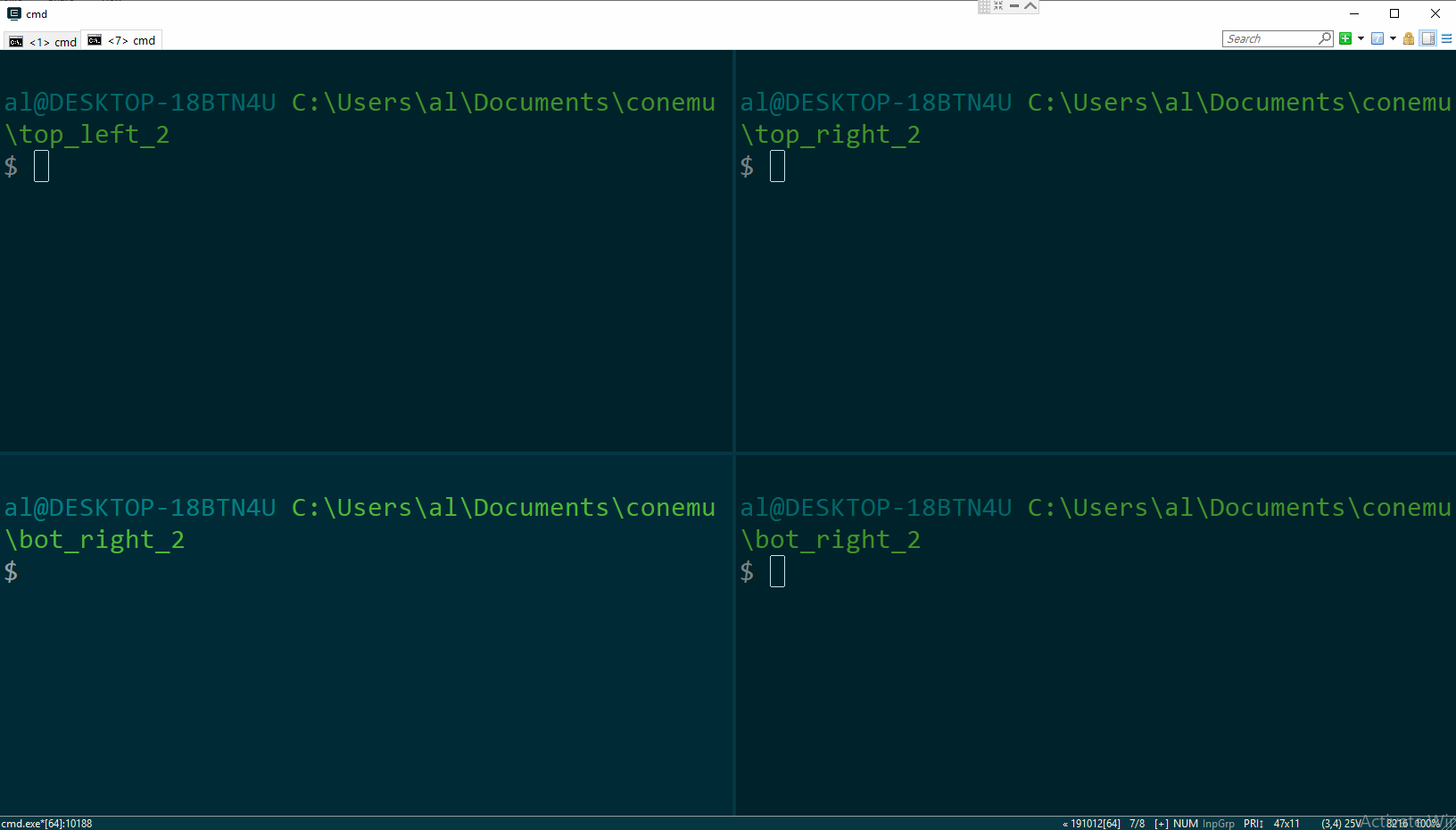Create a new console with the green plus
Viewport: 1456px width, 830px height.
pos(1345,38)
